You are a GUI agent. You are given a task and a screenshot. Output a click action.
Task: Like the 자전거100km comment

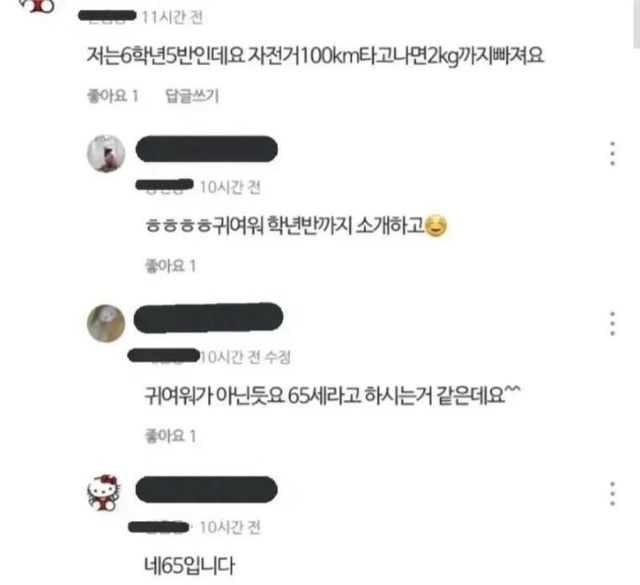[x=113, y=96]
